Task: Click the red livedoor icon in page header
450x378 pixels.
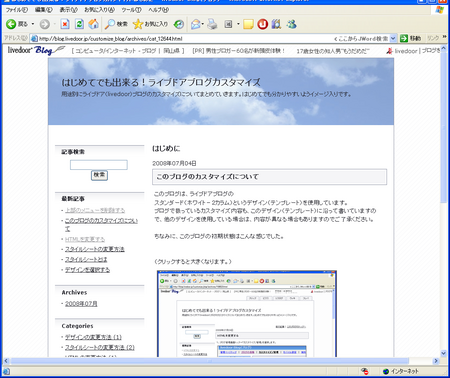Action: [389, 51]
